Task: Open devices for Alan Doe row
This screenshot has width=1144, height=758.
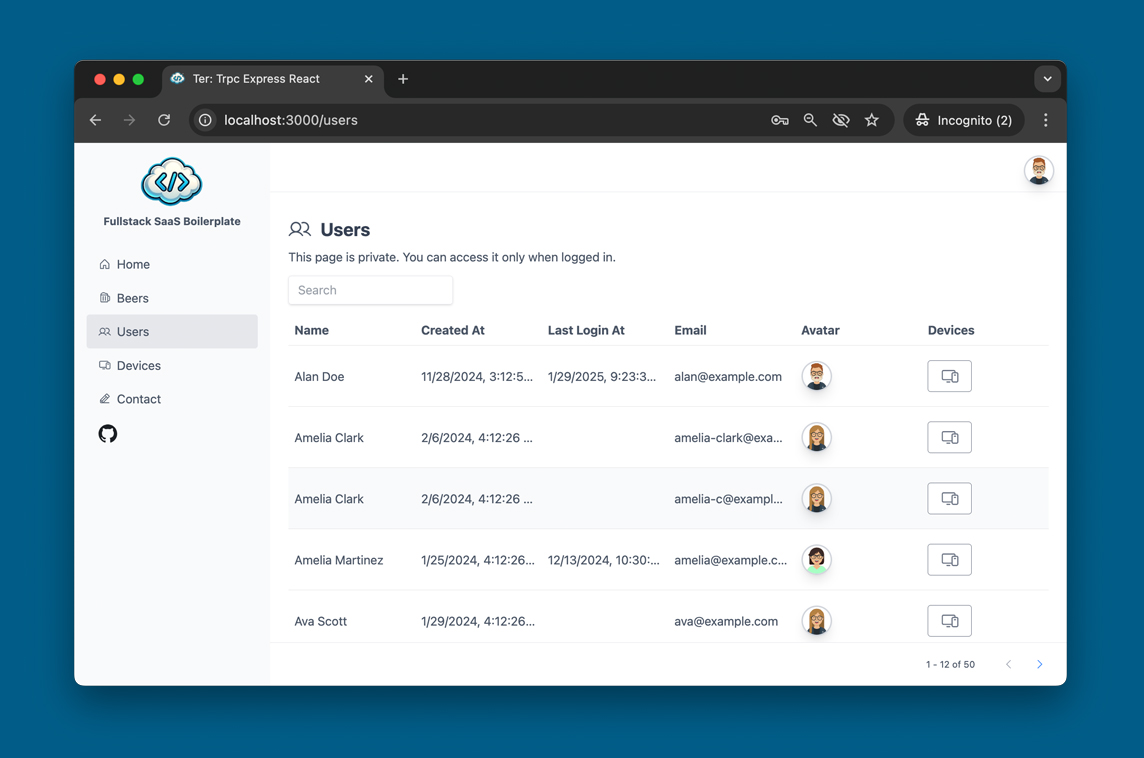Action: point(949,376)
